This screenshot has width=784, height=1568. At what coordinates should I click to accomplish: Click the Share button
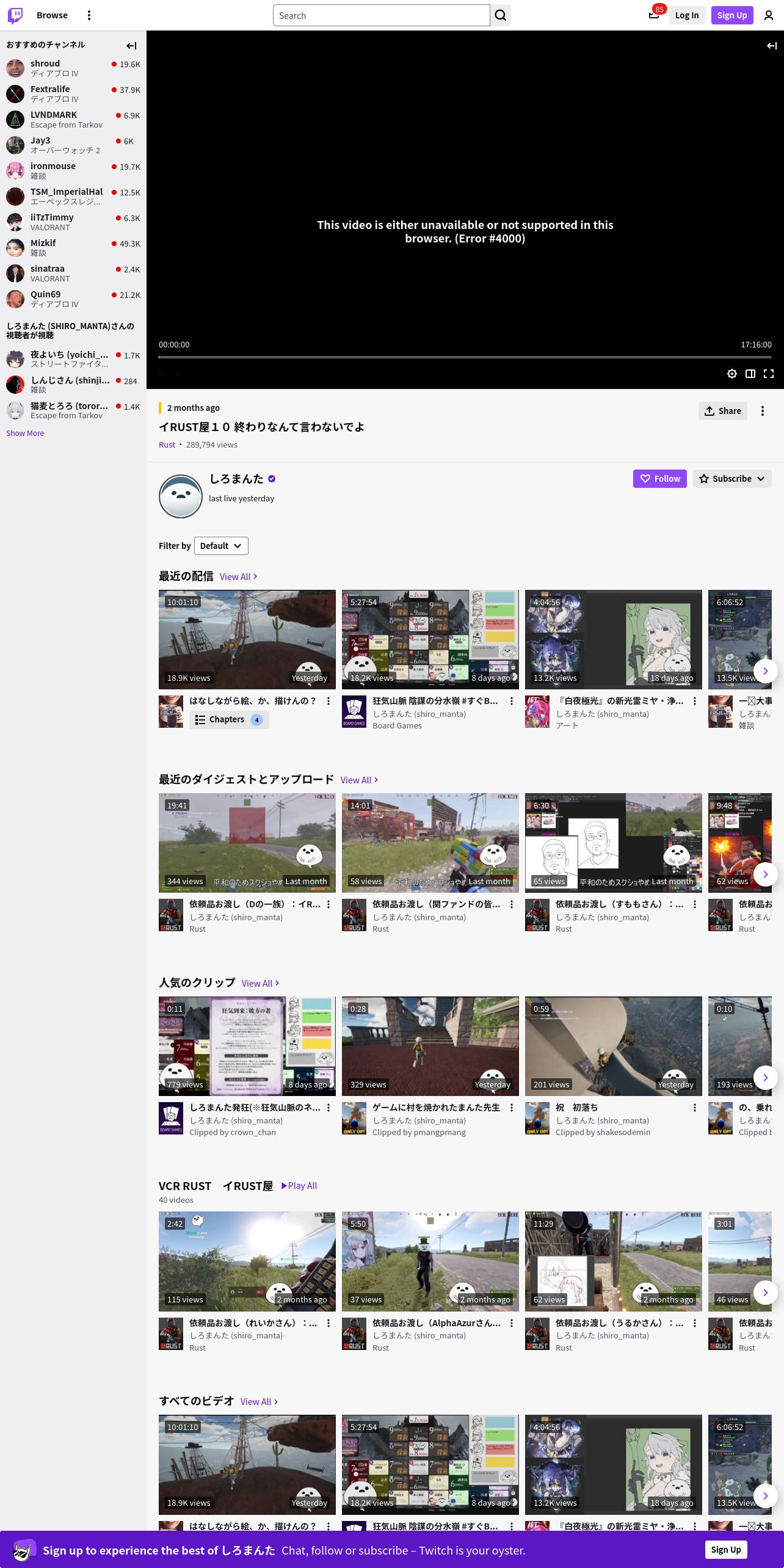pyautogui.click(x=723, y=411)
